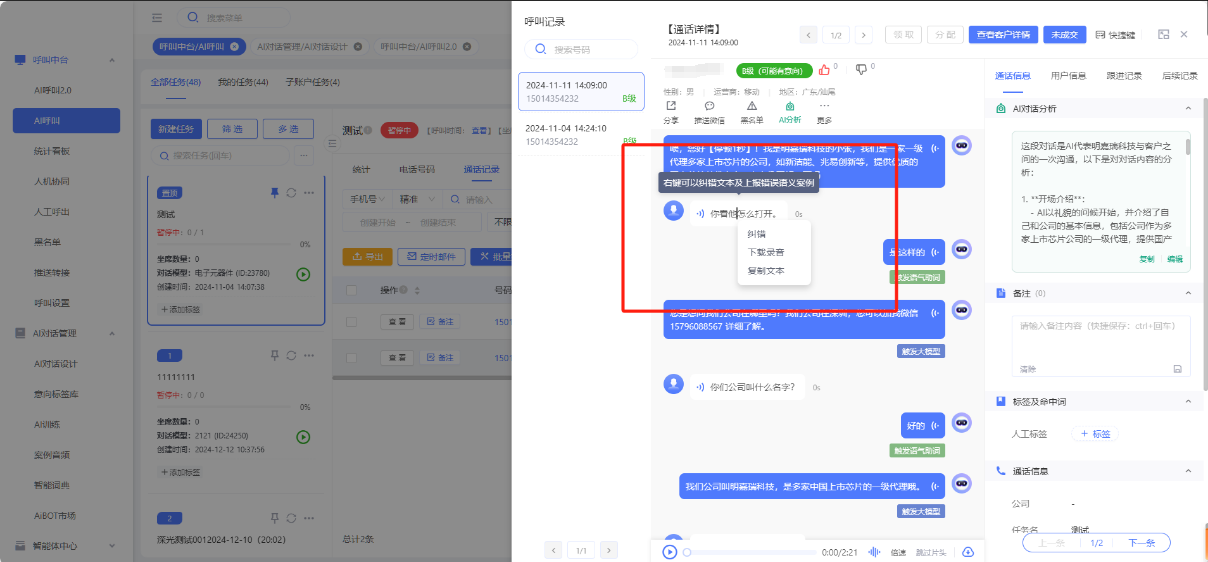
Task: Click the 分享 share icon
Action: coord(671,106)
